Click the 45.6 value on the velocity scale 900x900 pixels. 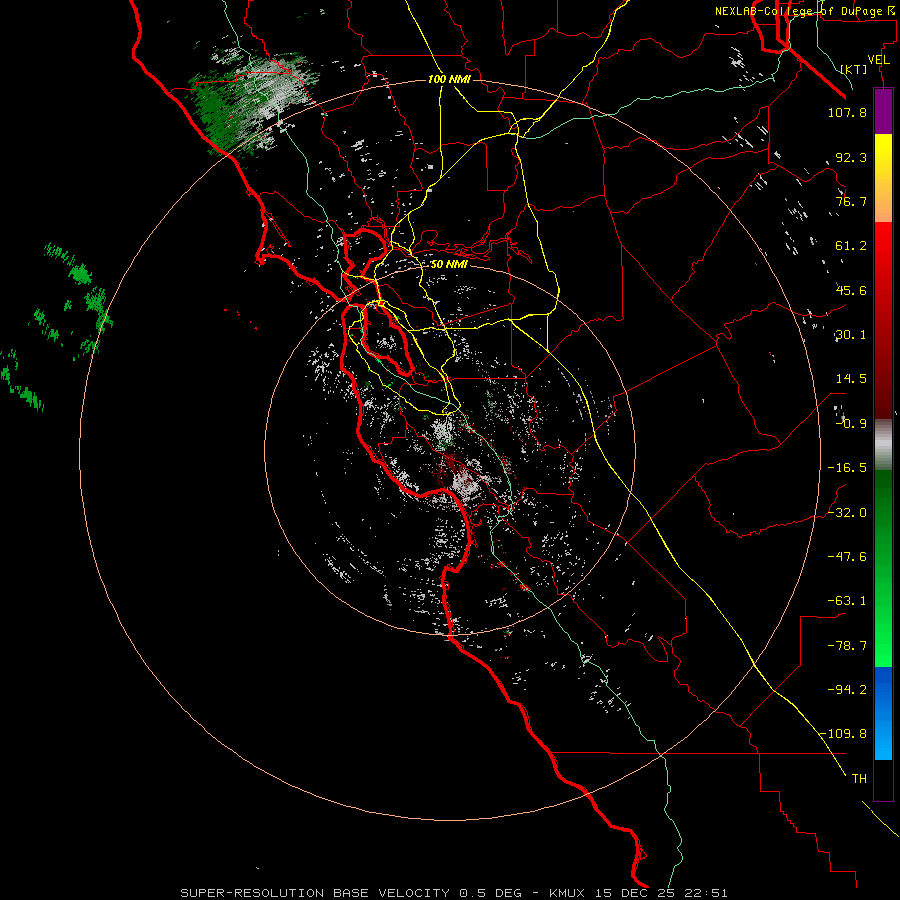coord(851,290)
